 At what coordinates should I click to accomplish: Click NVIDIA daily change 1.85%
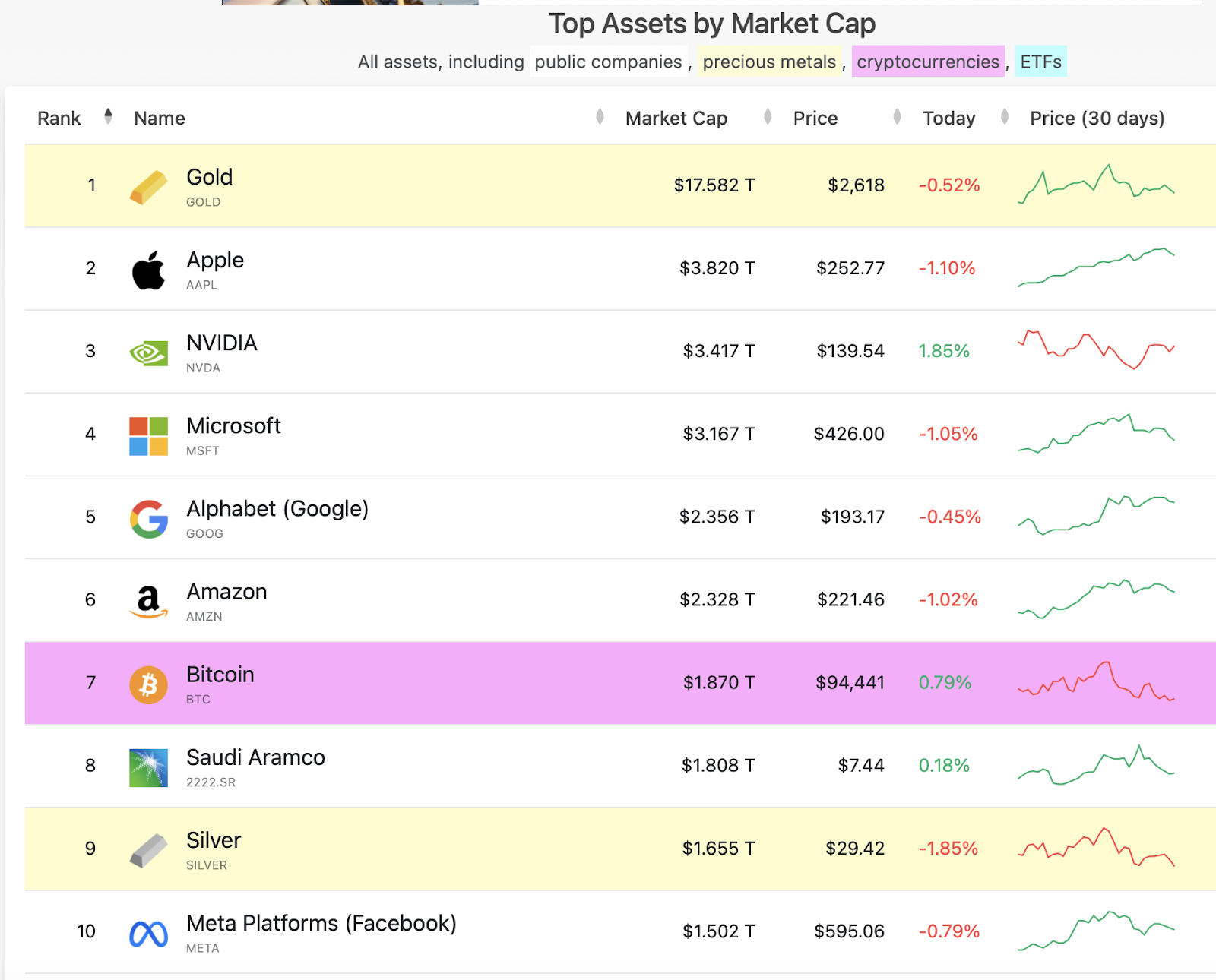pos(944,351)
